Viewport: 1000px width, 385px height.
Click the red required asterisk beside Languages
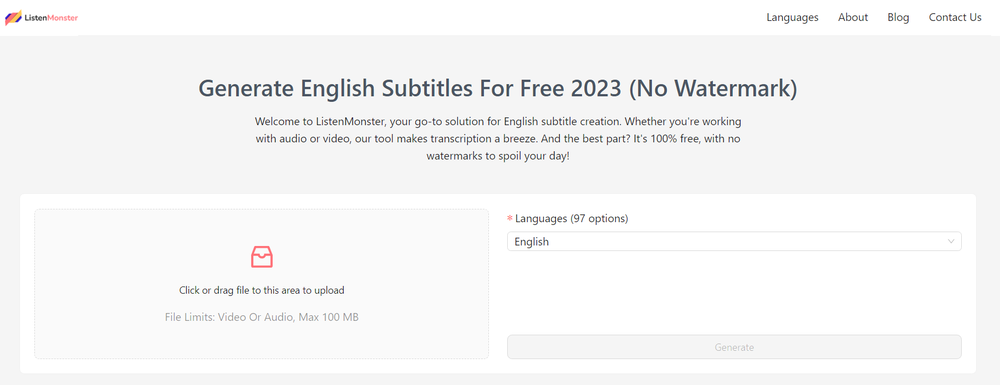[x=510, y=219]
